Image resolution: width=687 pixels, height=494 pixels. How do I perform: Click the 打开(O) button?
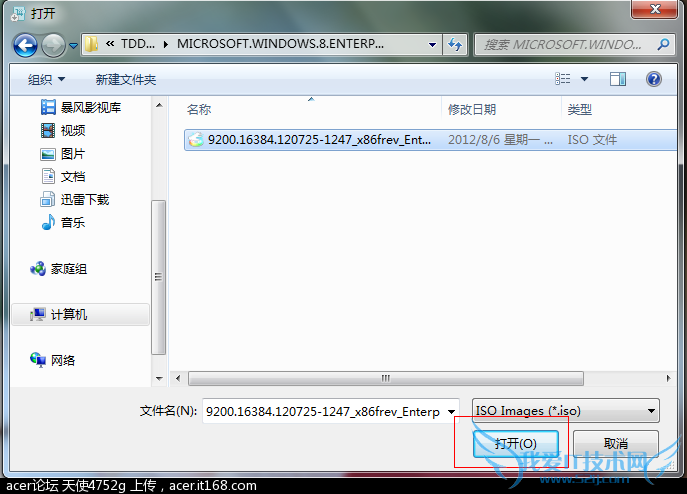tap(516, 443)
